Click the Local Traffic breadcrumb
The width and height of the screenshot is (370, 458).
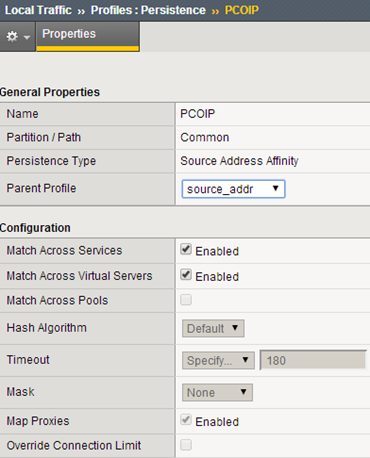pyautogui.click(x=38, y=10)
